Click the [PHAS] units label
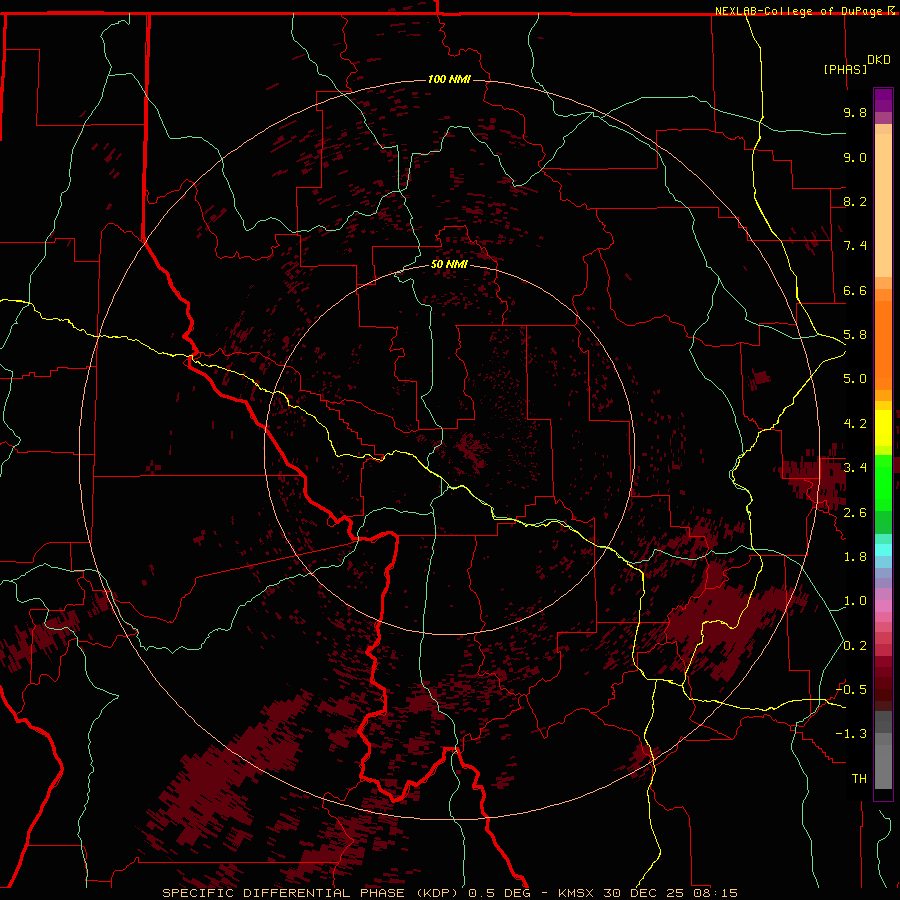The height and width of the screenshot is (900, 900). pyautogui.click(x=845, y=69)
